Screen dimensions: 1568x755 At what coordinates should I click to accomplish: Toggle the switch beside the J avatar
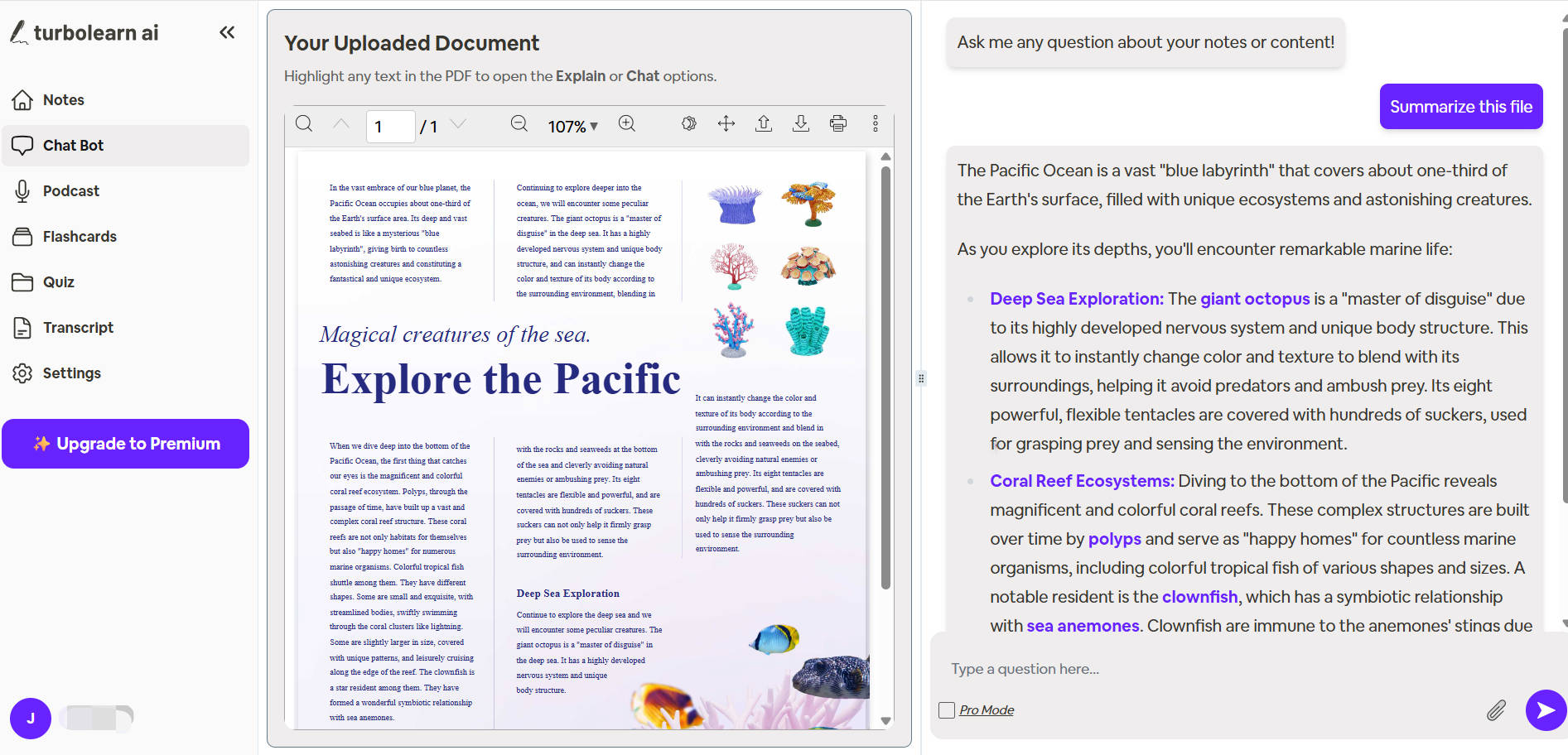coord(99,718)
